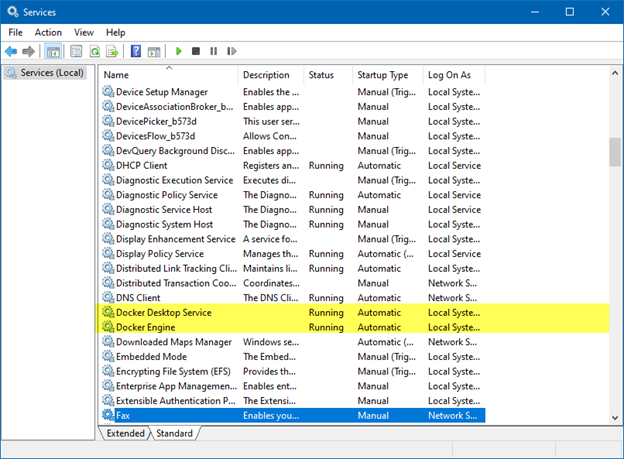This screenshot has height=459, width=624.
Task: Open the Properties toolbar icon
Action: 76,51
